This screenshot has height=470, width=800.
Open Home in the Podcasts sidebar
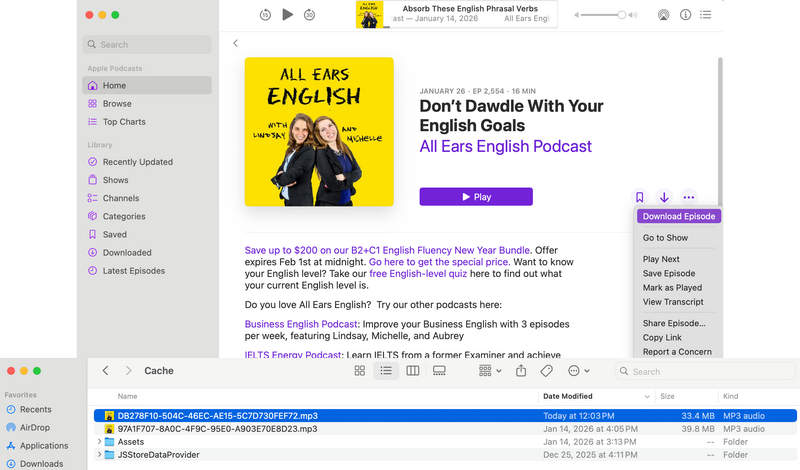coord(147,85)
